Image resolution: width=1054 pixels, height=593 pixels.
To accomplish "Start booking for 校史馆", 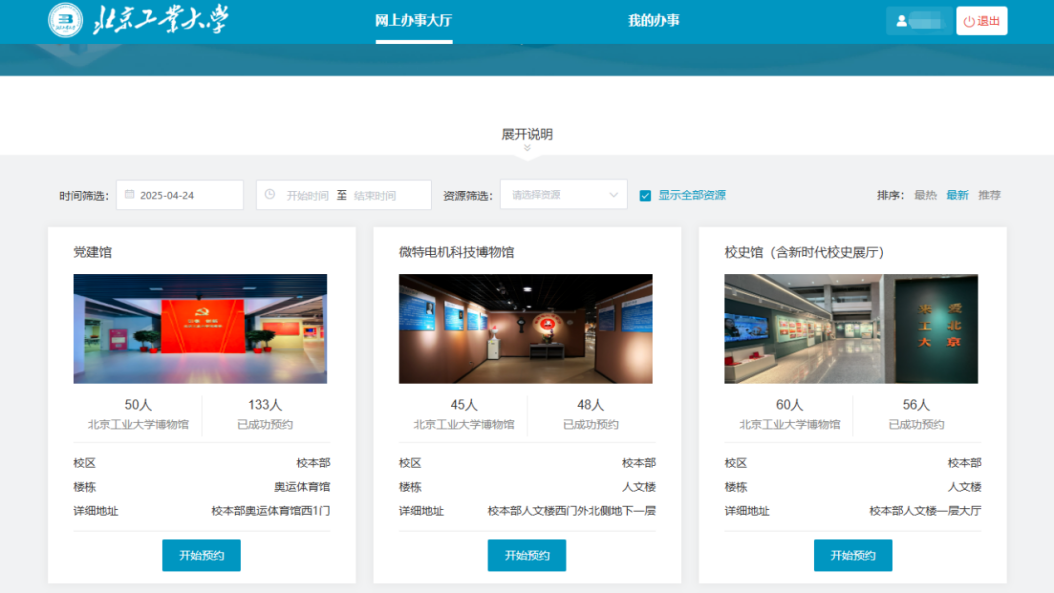I will click(x=852, y=555).
